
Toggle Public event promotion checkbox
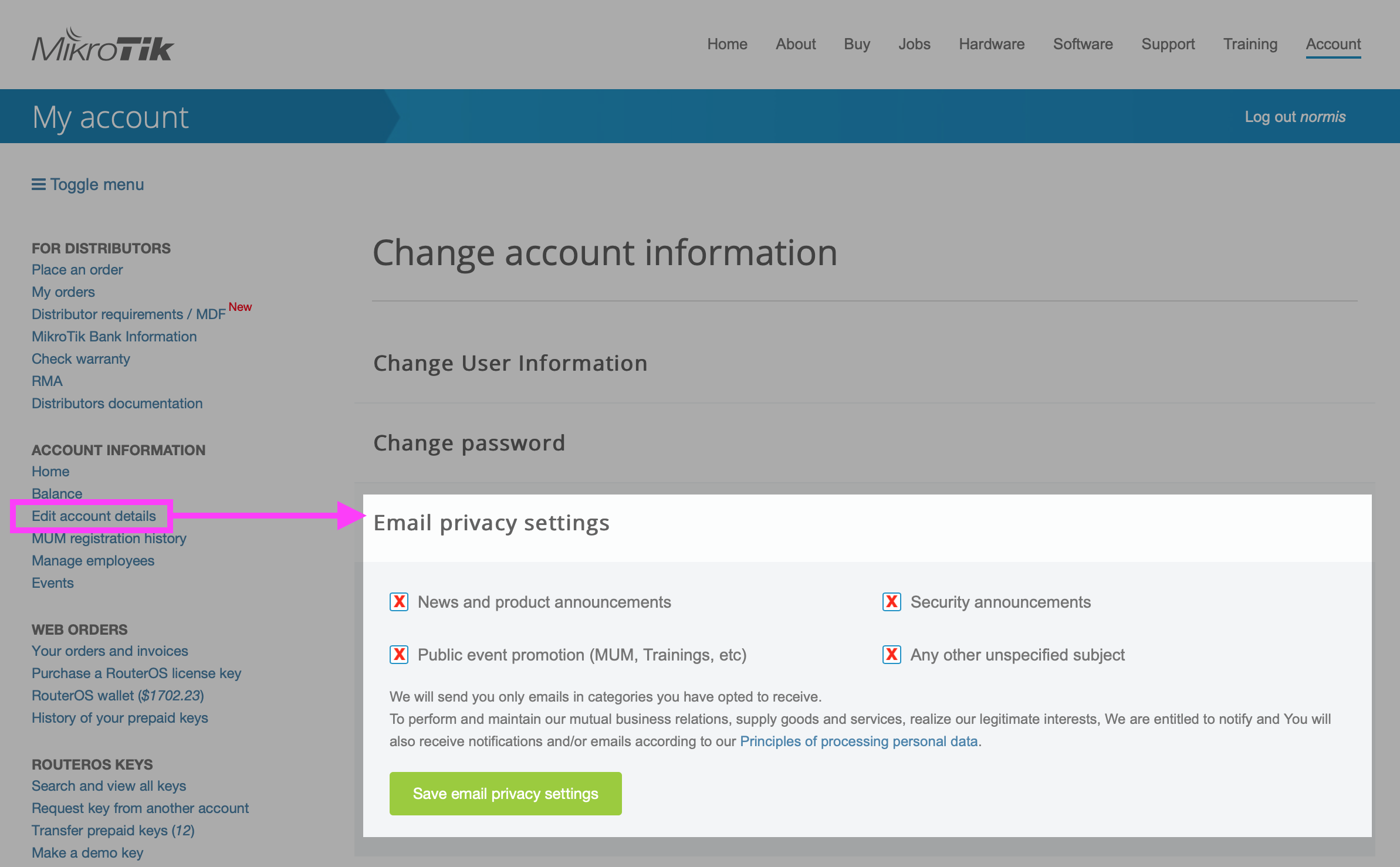pyautogui.click(x=399, y=655)
